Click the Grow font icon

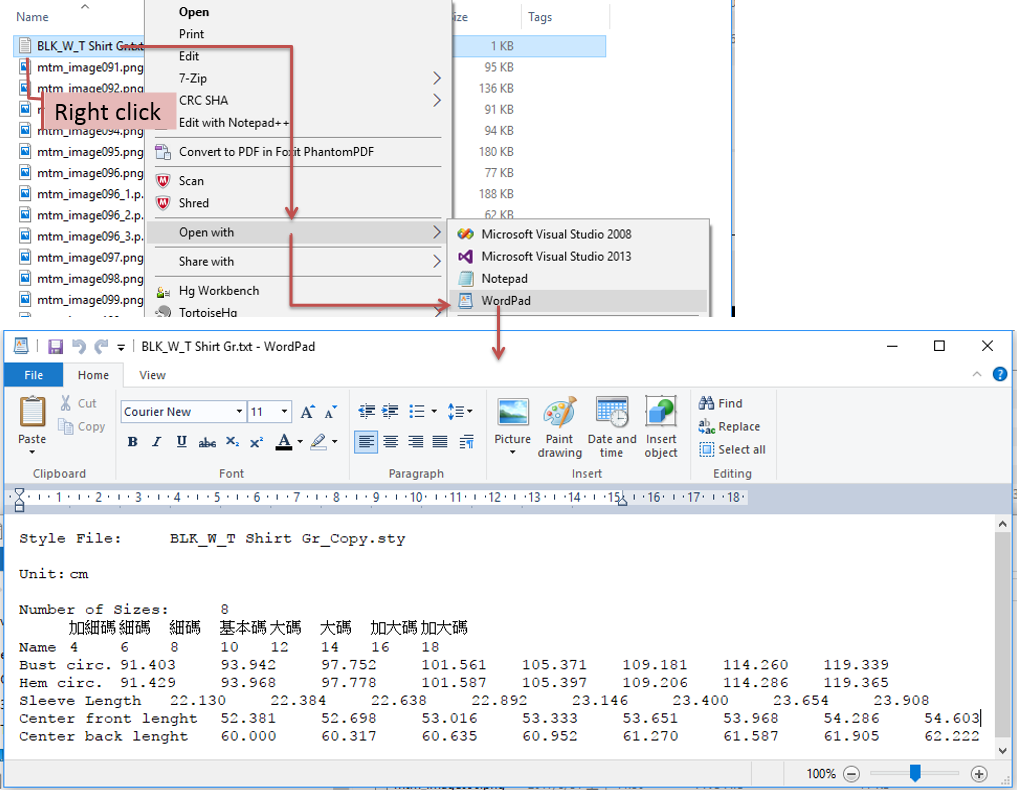click(308, 412)
